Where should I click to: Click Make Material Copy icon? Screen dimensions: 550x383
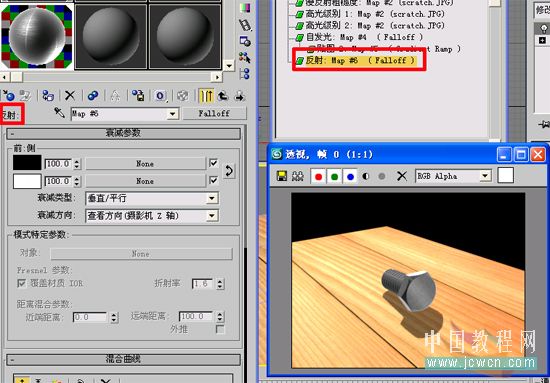tap(93, 95)
